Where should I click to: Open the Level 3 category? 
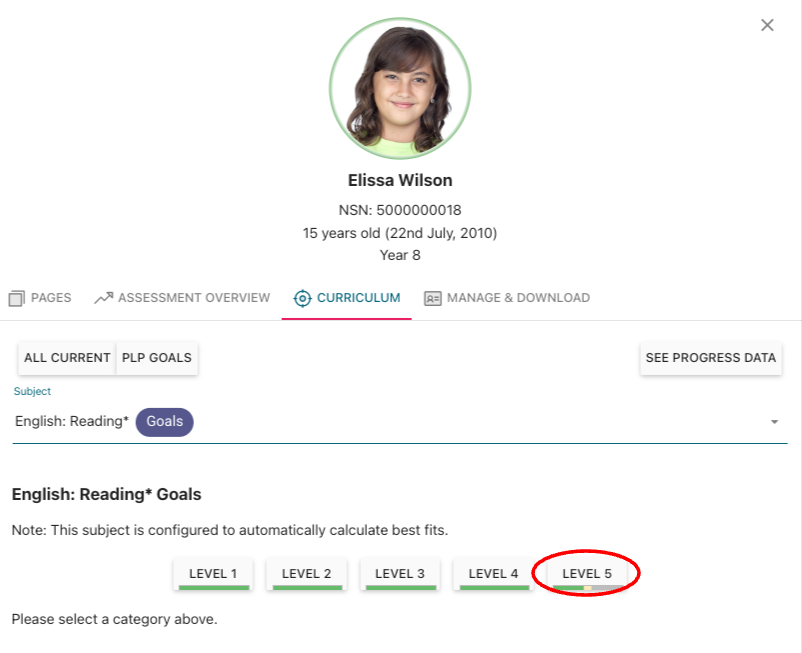(x=399, y=574)
